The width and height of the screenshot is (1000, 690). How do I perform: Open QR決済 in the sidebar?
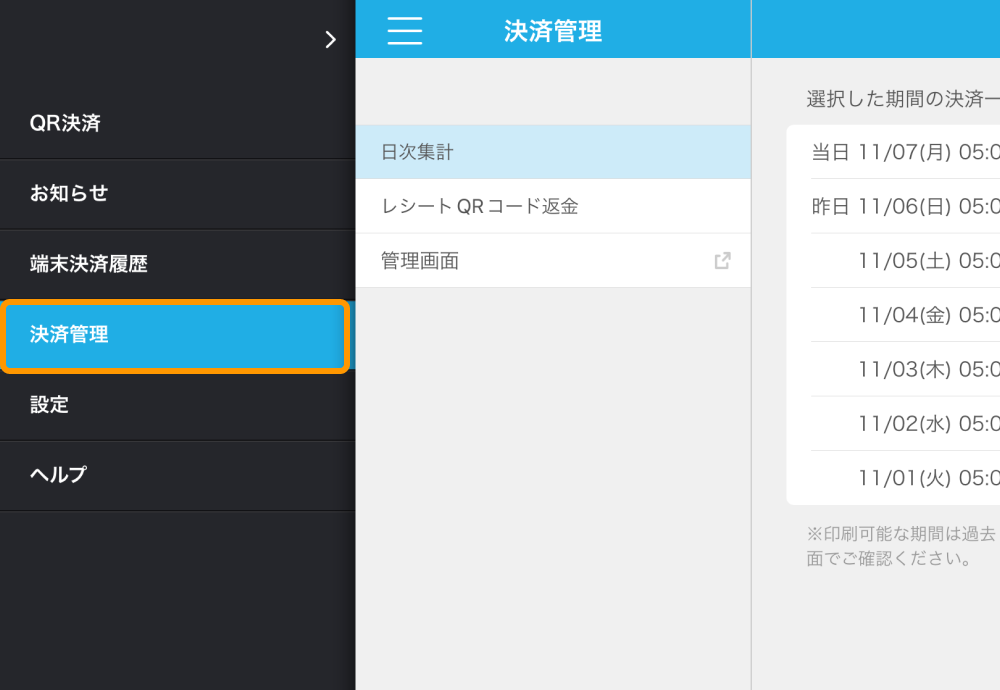click(66, 124)
